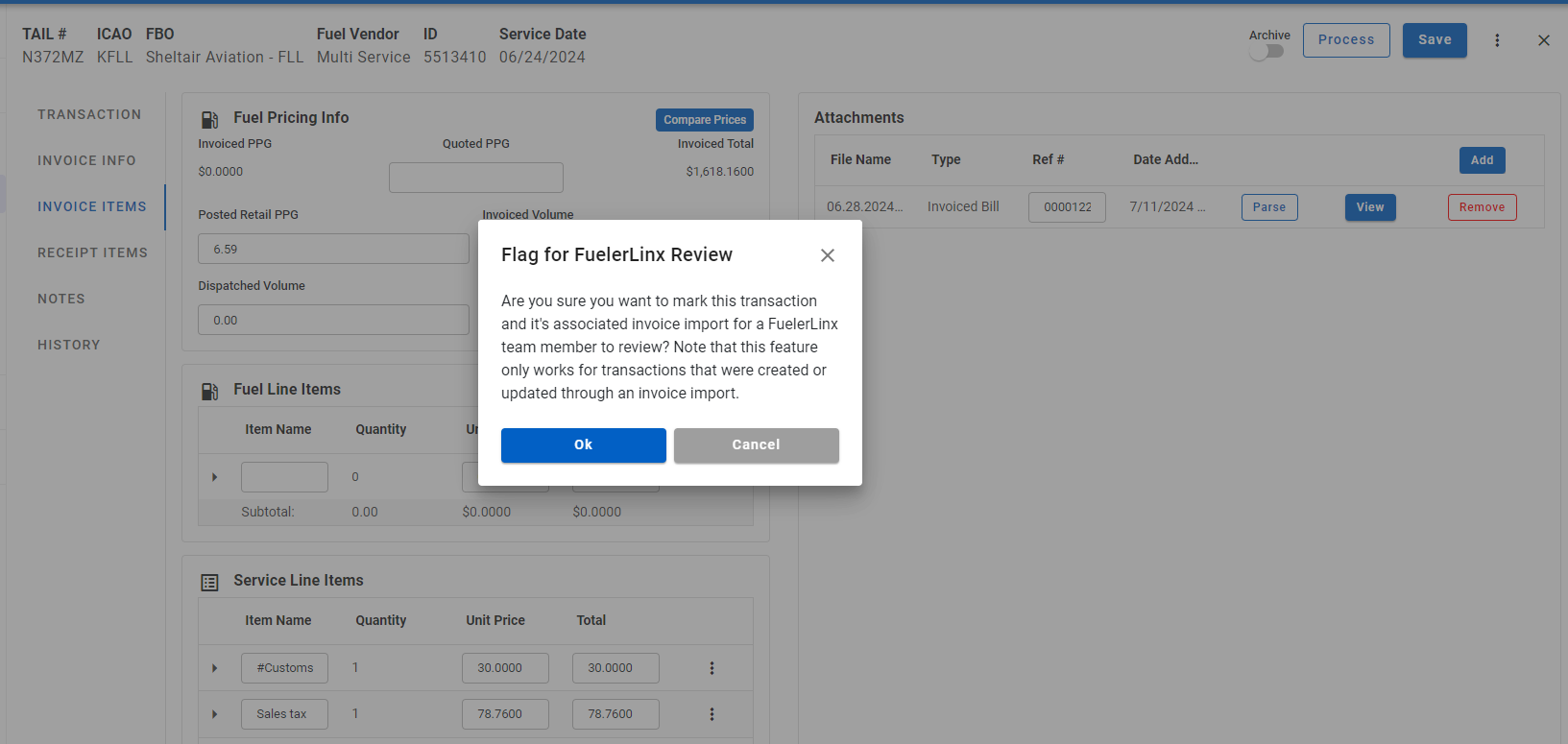
Task: Click the Process button
Action: pos(1346,40)
